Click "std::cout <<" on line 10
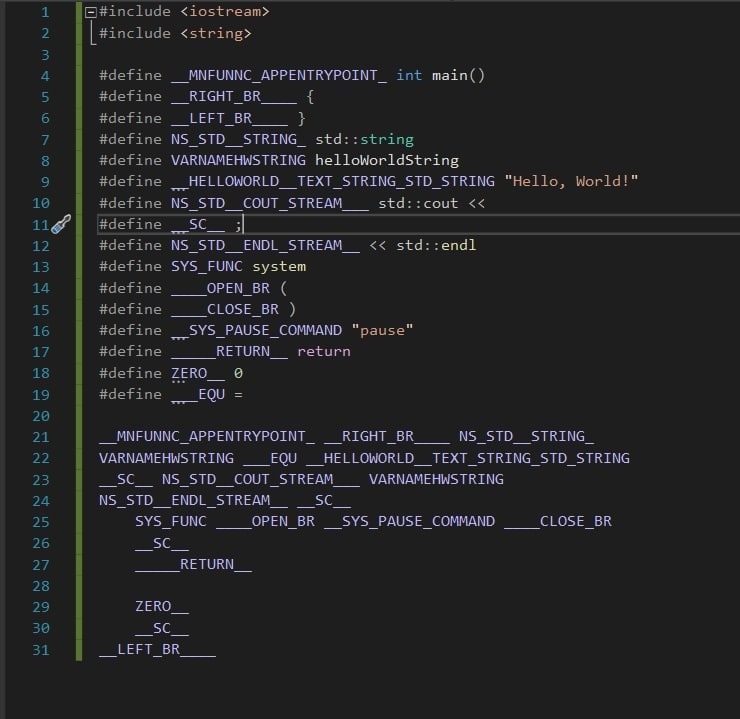Image resolution: width=740 pixels, height=719 pixels. (x=431, y=203)
